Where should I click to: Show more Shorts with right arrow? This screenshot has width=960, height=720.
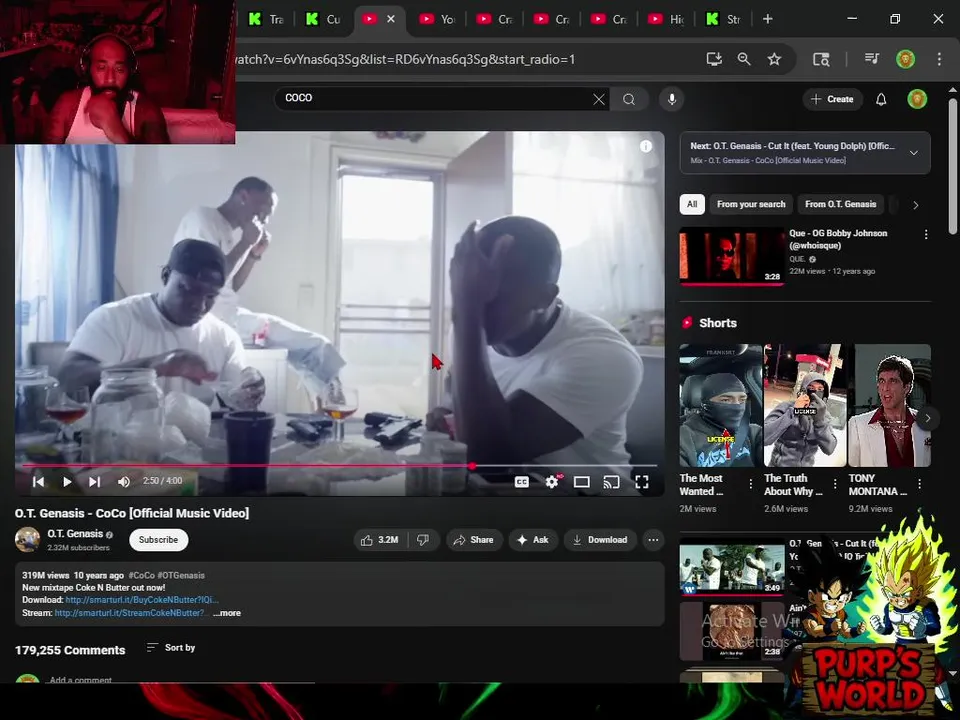928,419
